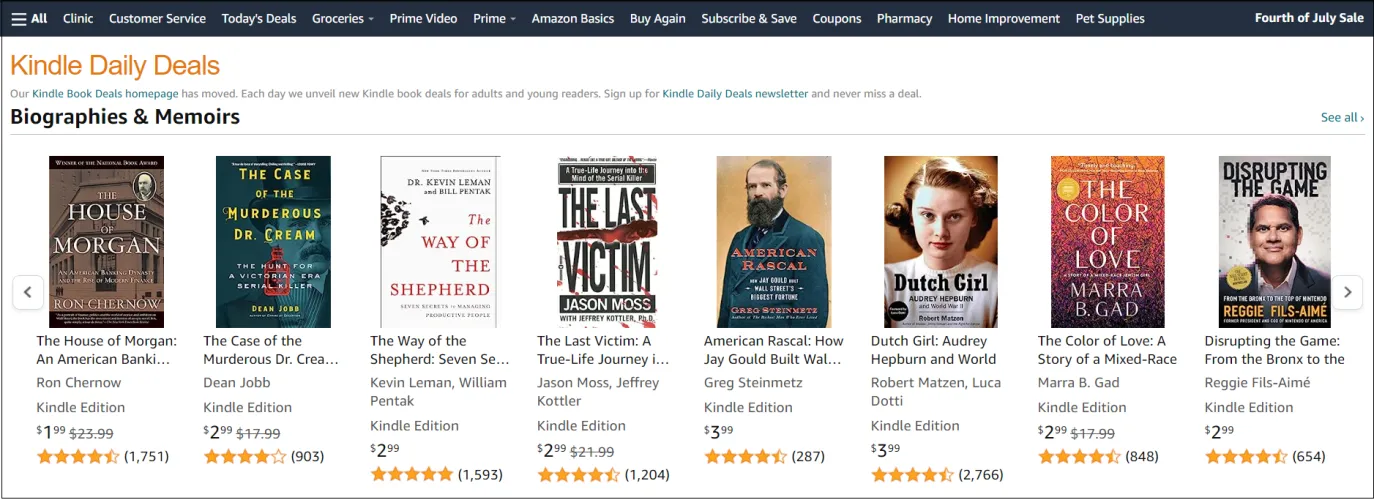Expand See all Biographies & Memoirs
Image resolution: width=1374 pixels, height=500 pixels.
[x=1342, y=117]
